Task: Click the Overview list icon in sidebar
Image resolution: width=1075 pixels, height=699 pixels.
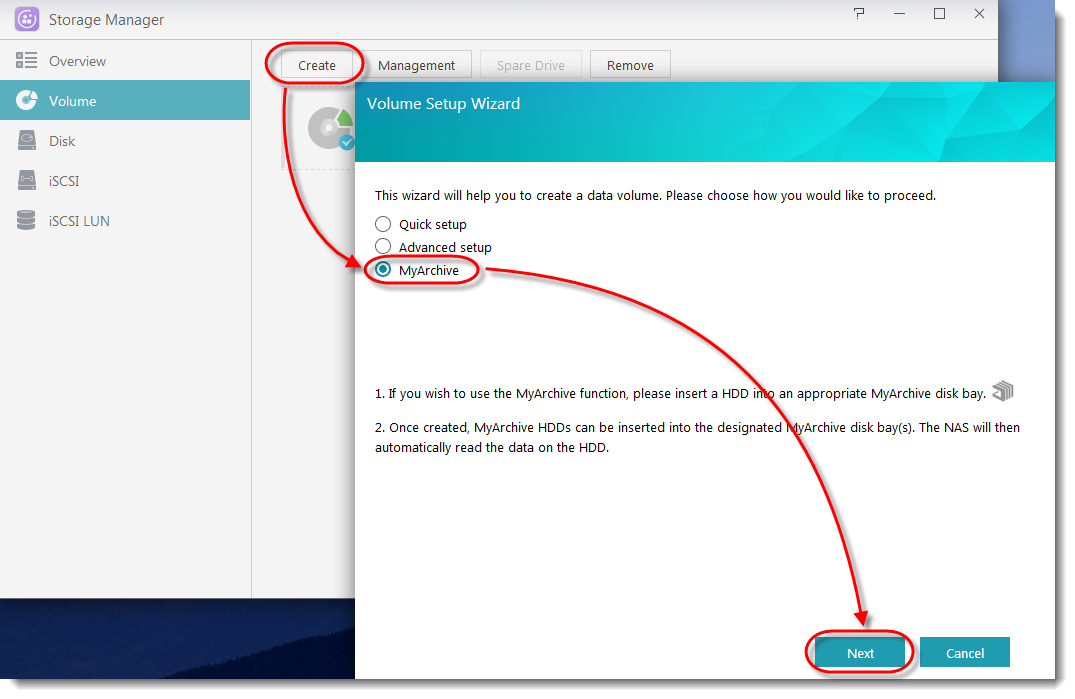Action: point(27,61)
